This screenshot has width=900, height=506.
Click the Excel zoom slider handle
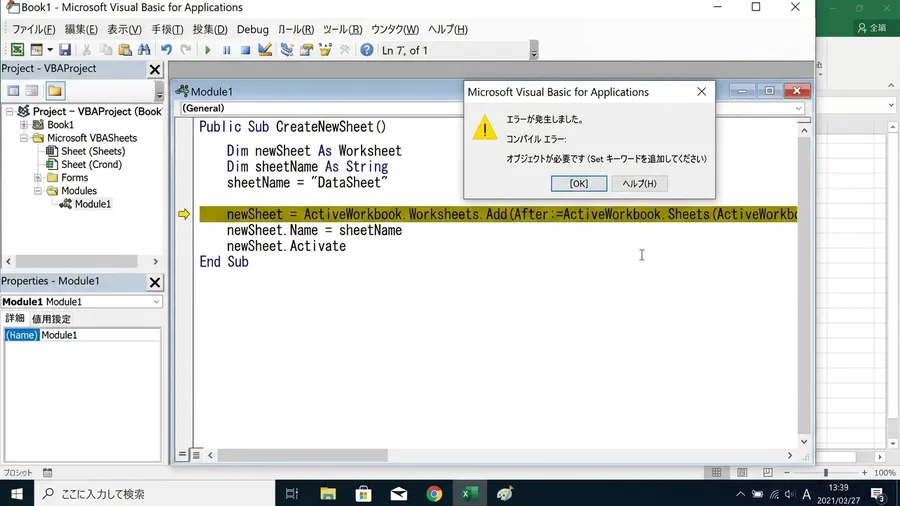825,473
